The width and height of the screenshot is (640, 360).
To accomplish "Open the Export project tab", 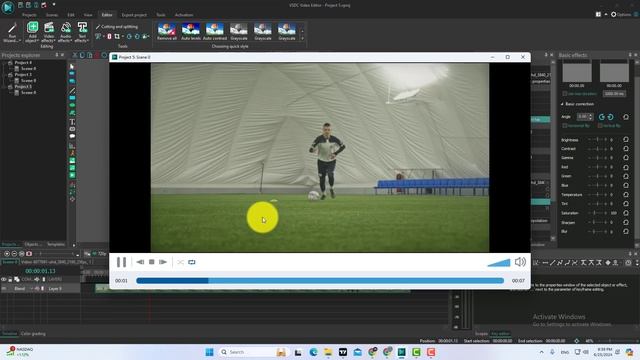I will [134, 15].
